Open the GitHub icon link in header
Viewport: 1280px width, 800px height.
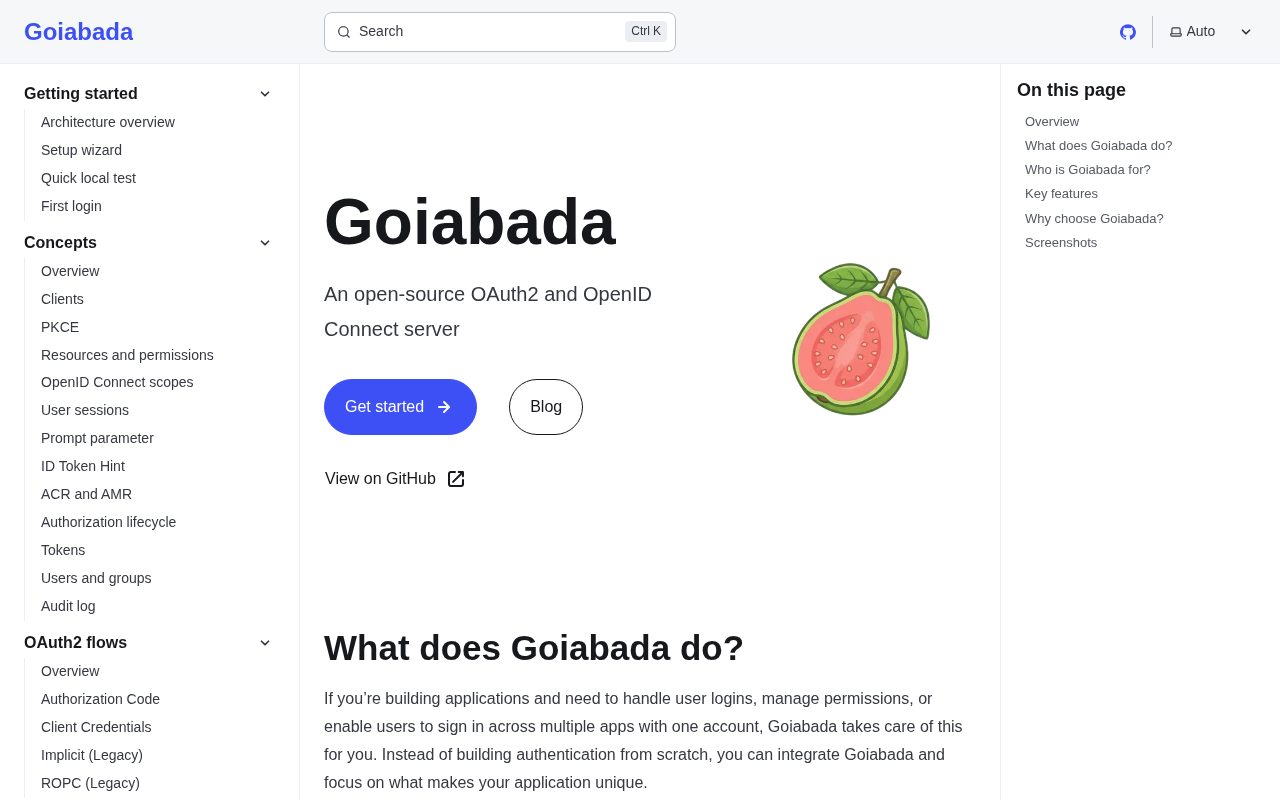[x=1128, y=32]
